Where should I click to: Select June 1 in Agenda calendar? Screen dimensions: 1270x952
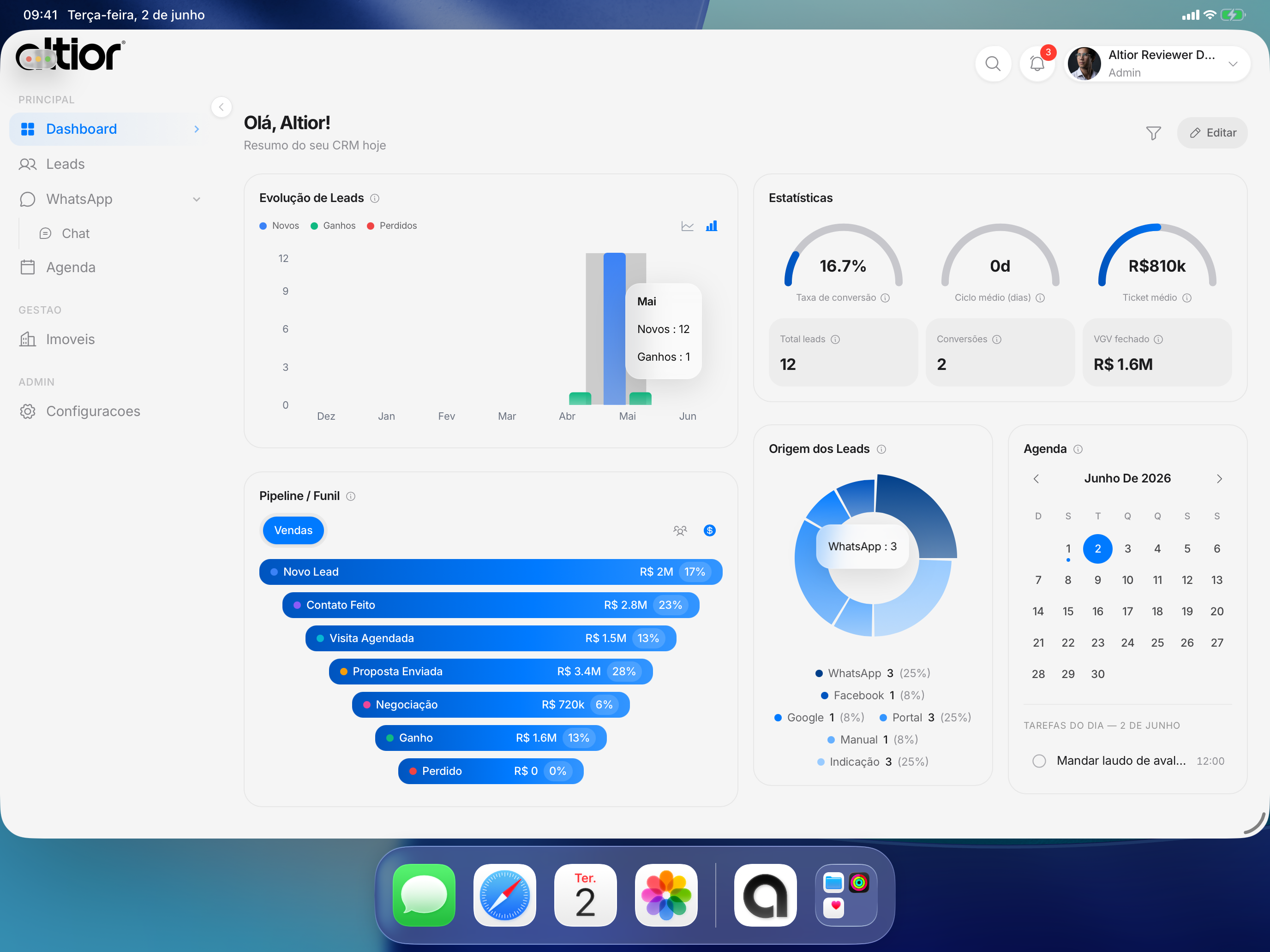(1068, 549)
